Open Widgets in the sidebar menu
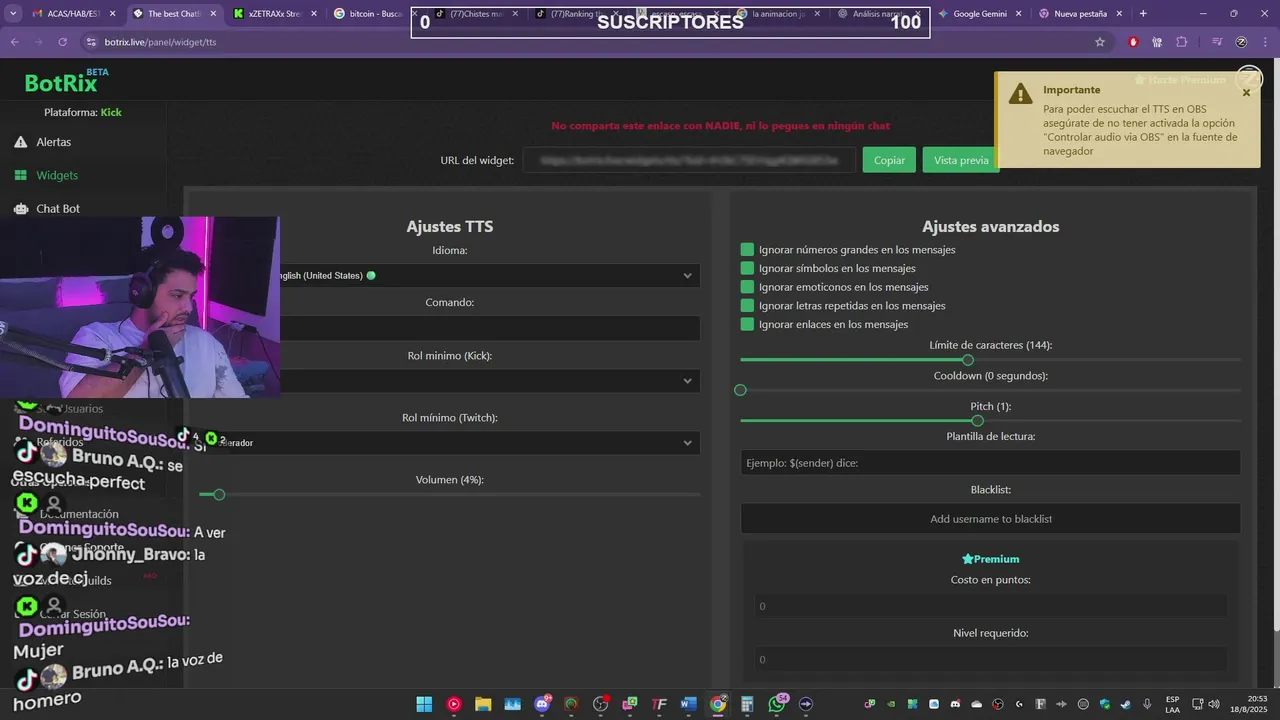Viewport: 1280px width, 720px height. 57,175
